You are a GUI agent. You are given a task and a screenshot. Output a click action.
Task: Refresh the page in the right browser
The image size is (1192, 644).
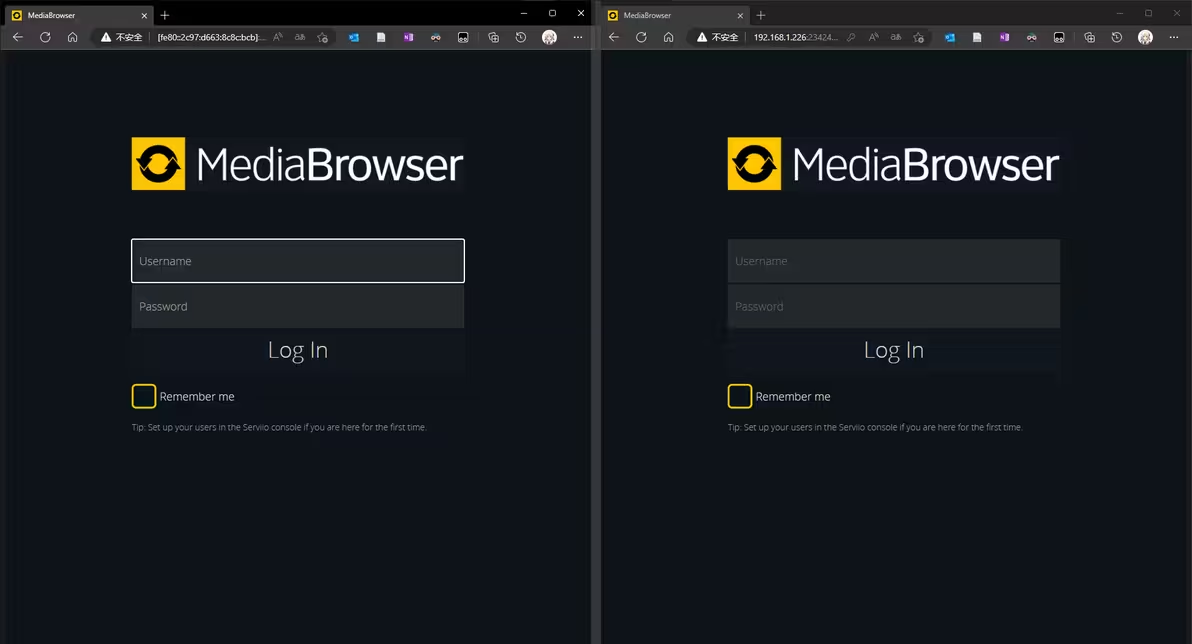[641, 37]
